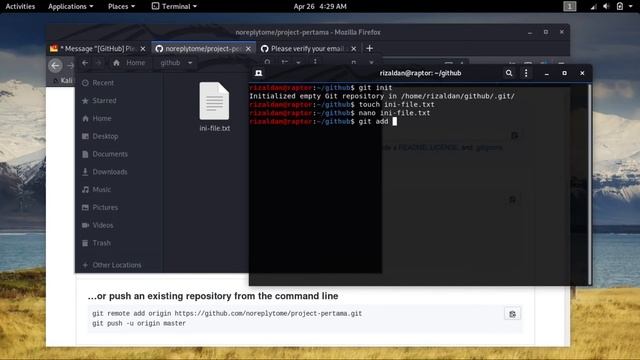Open Activities overview
The height and width of the screenshot is (360, 640).
(20, 6)
